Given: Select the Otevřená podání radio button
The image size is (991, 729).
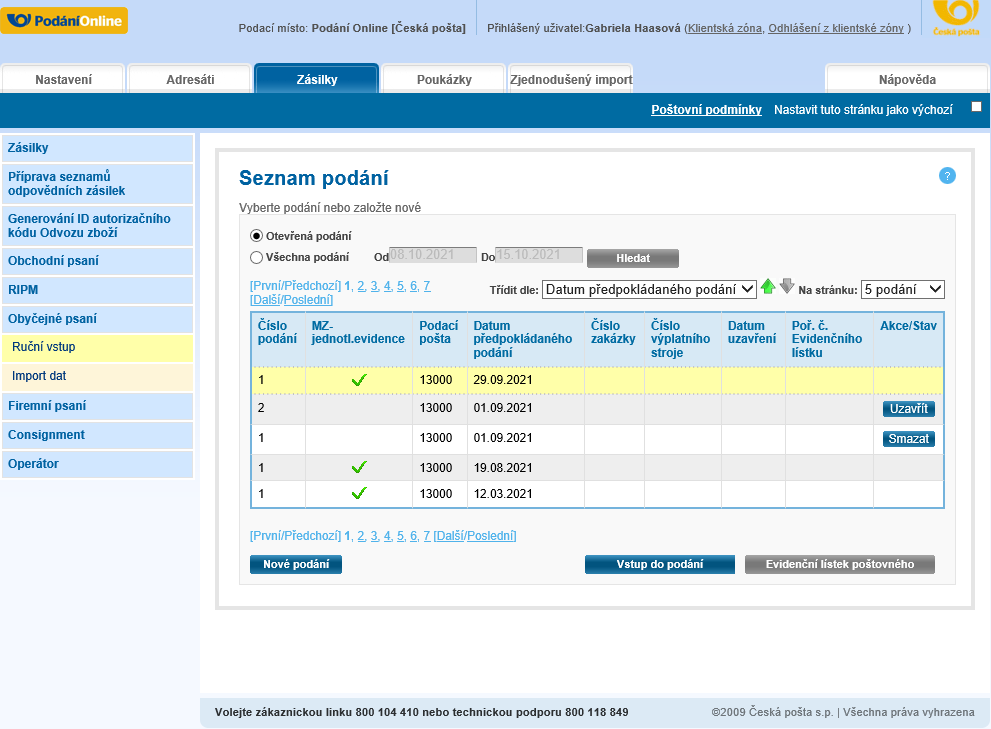Looking at the screenshot, I should (x=256, y=236).
